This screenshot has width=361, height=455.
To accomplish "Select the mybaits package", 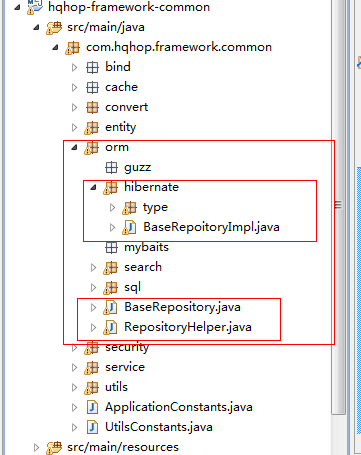I will click(x=146, y=247).
